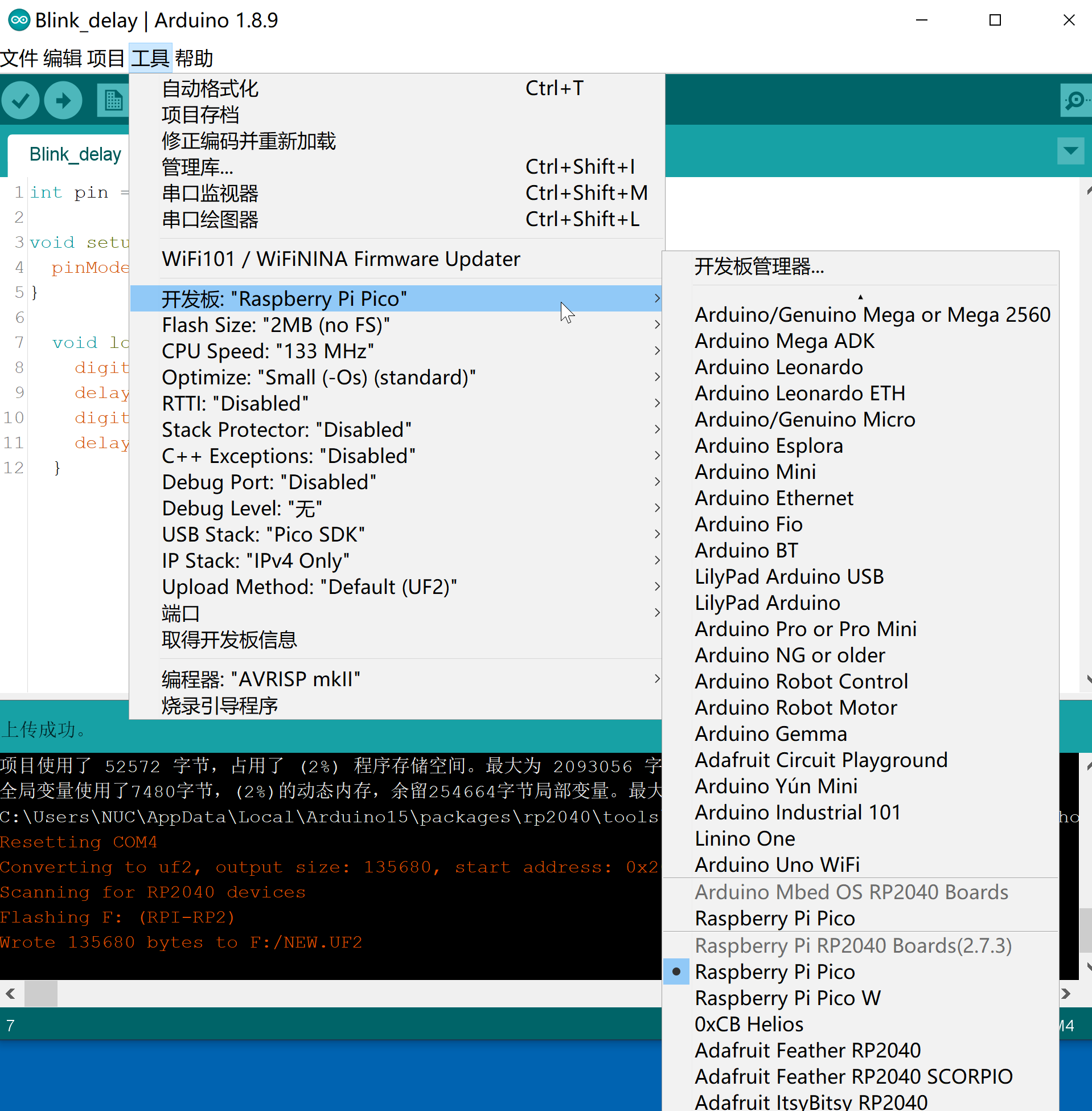
Task: Choose Raspberry Pi Pico under Mbed OS boards
Action: click(x=774, y=919)
